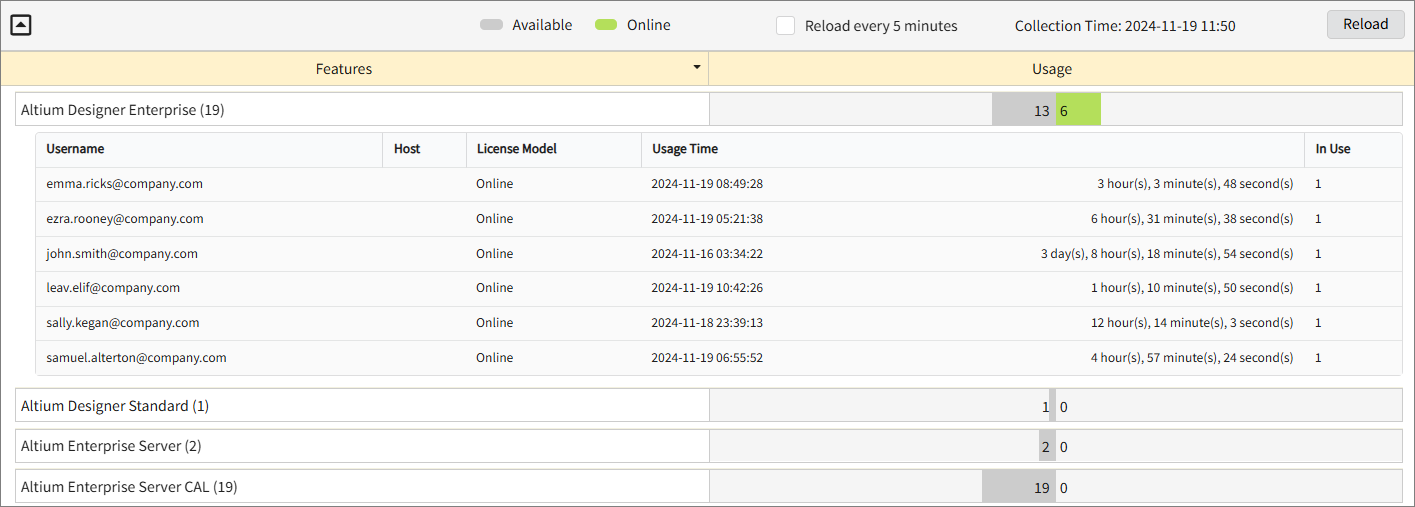1415x507 pixels.
Task: Click duration 3 day(s), 8 hour(s), 18 minute(s)
Action: (x=1167, y=254)
